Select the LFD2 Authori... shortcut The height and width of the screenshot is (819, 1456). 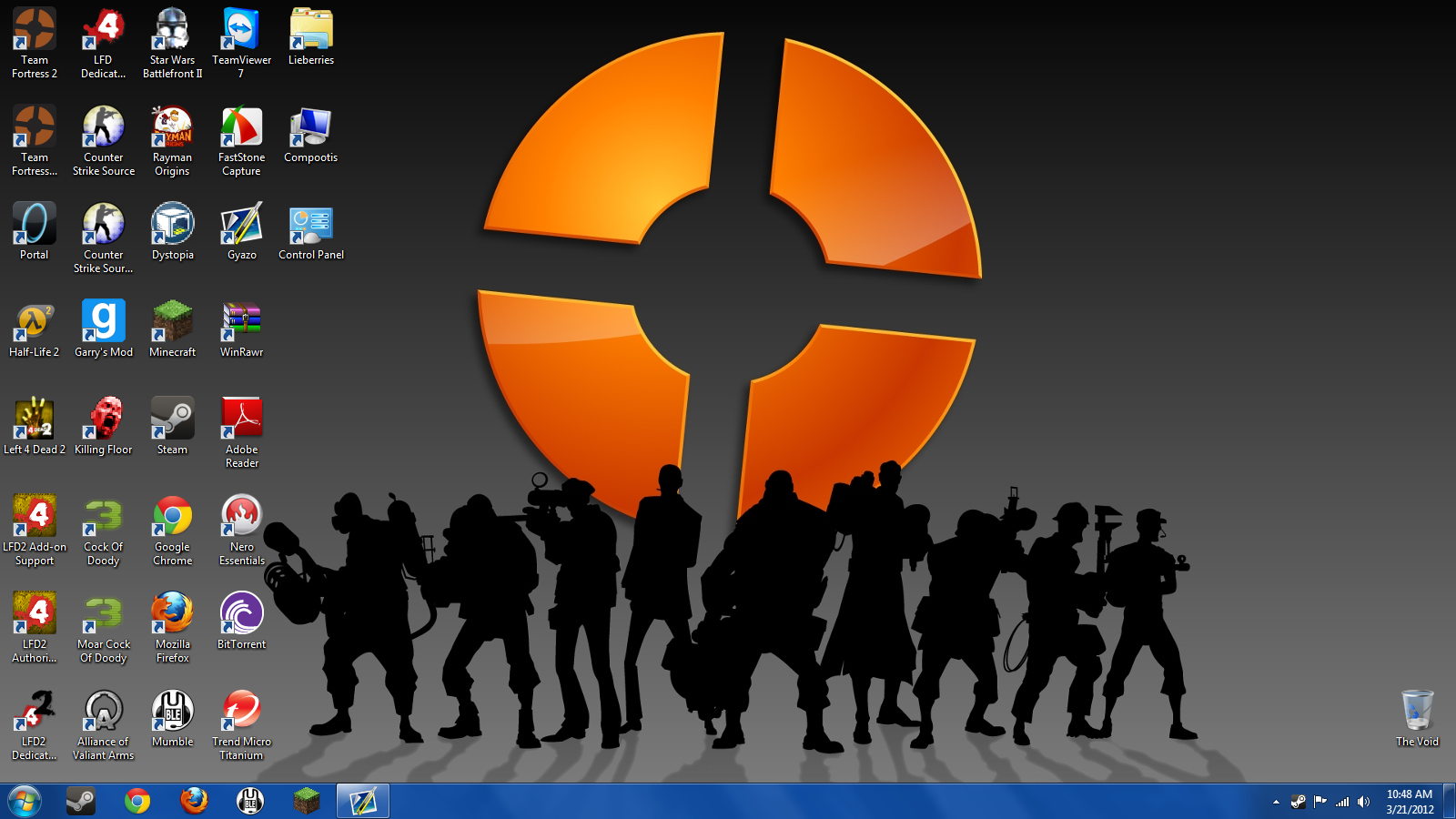35,627
